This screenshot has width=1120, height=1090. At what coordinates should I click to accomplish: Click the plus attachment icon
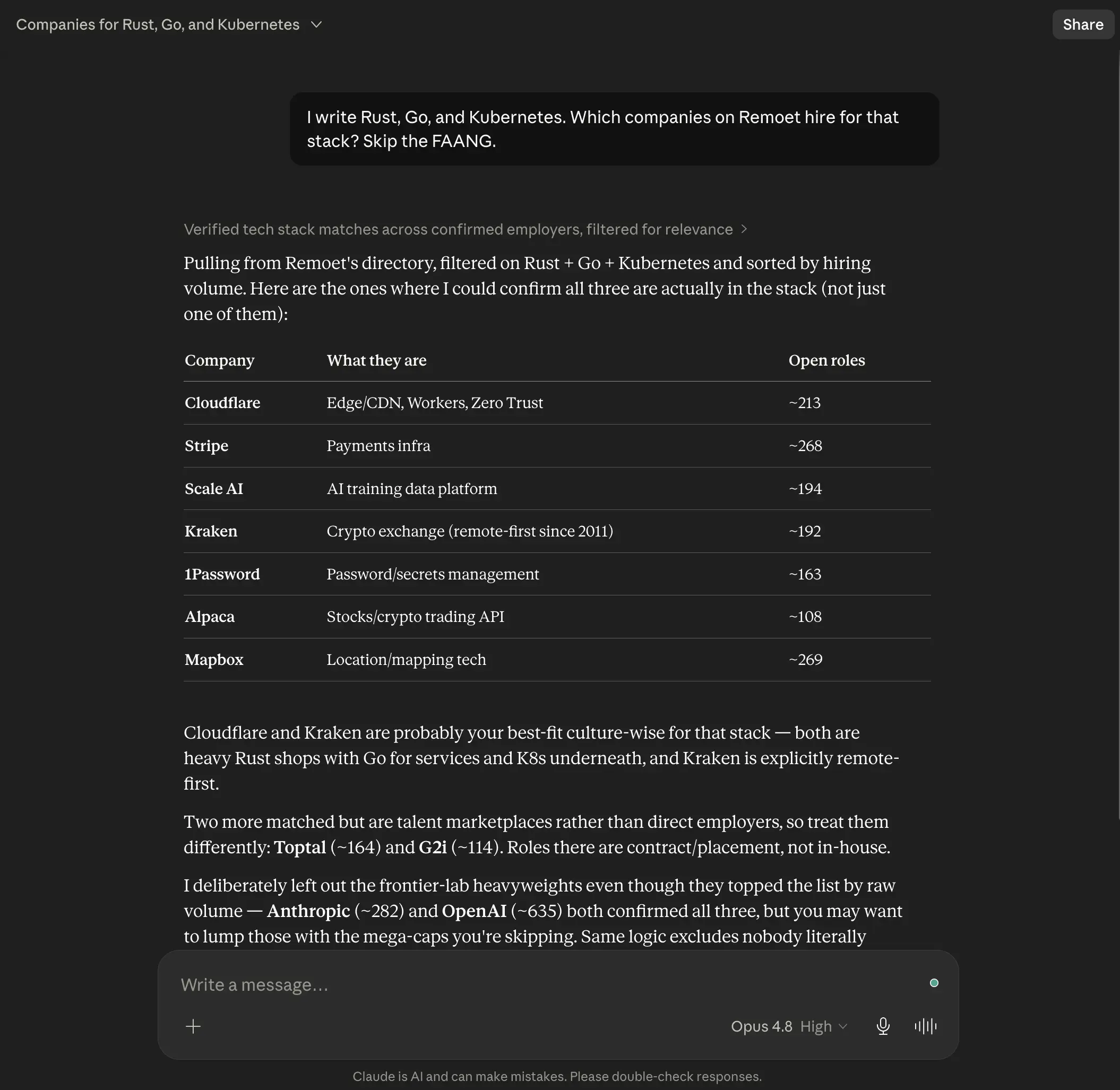click(x=194, y=1026)
